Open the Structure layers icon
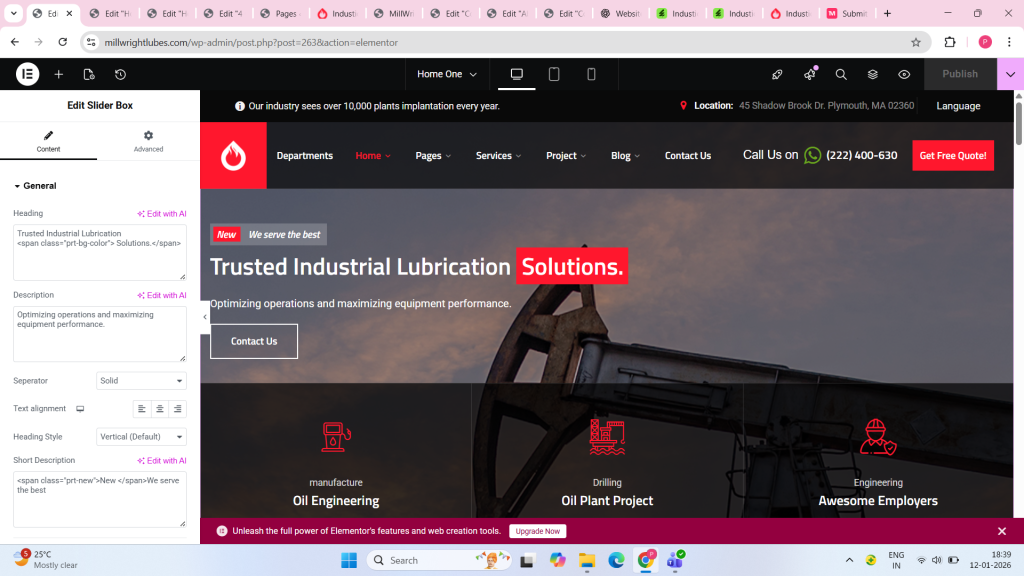Screen dimensions: 1024x576 [x=872, y=74]
